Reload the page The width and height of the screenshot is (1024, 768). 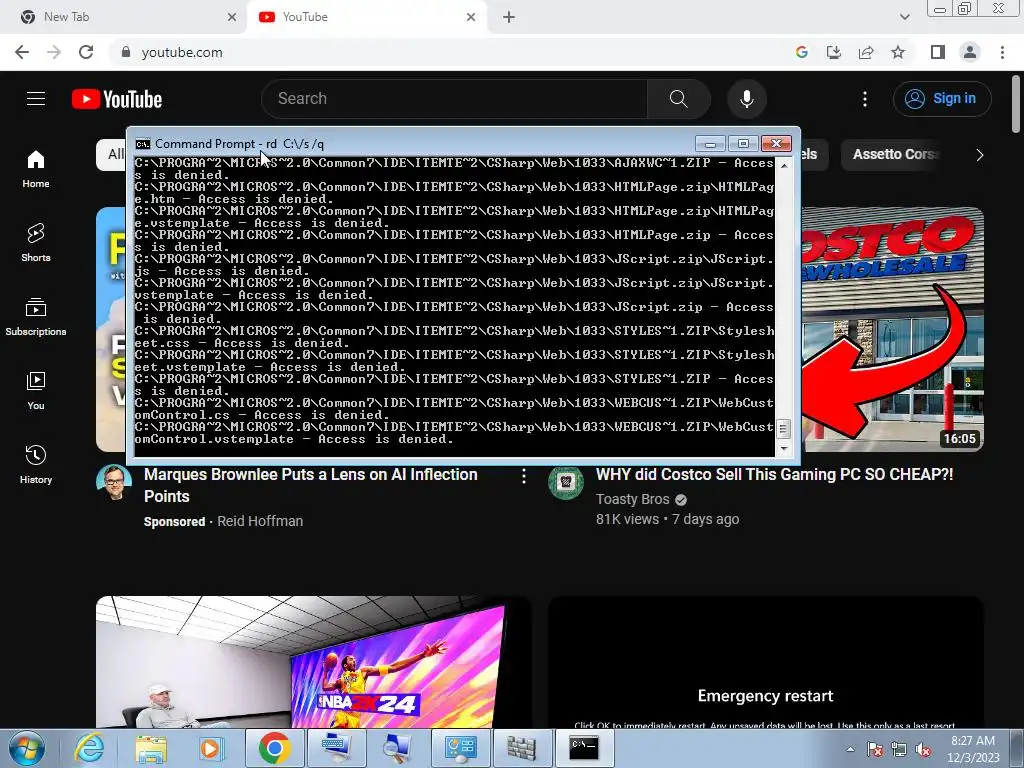tap(86, 52)
